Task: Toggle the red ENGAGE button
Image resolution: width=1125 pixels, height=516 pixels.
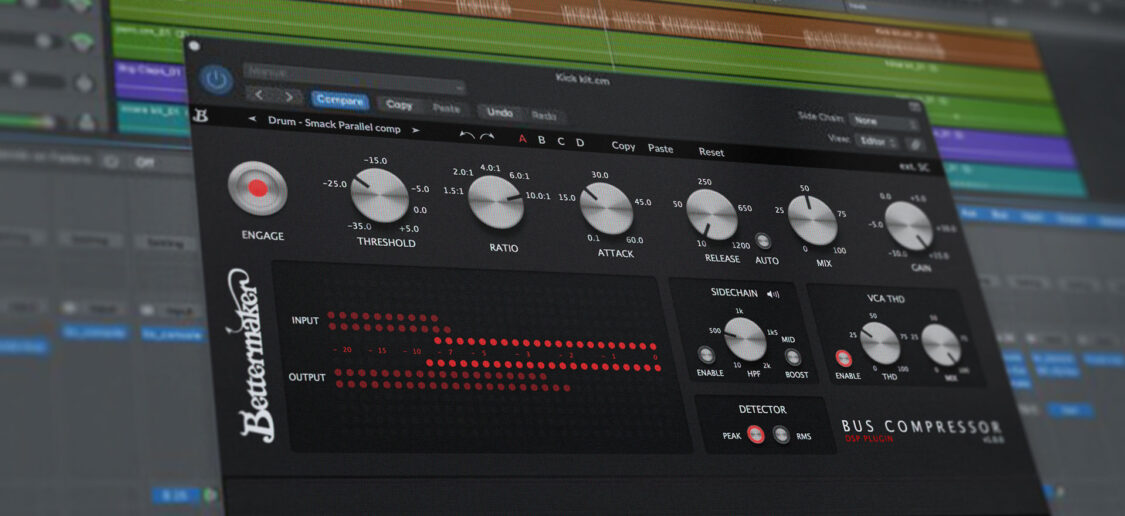Action: 258,189
